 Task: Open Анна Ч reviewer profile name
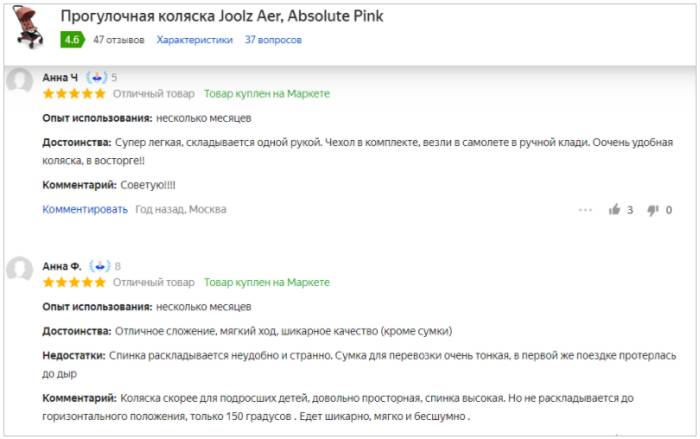click(60, 77)
